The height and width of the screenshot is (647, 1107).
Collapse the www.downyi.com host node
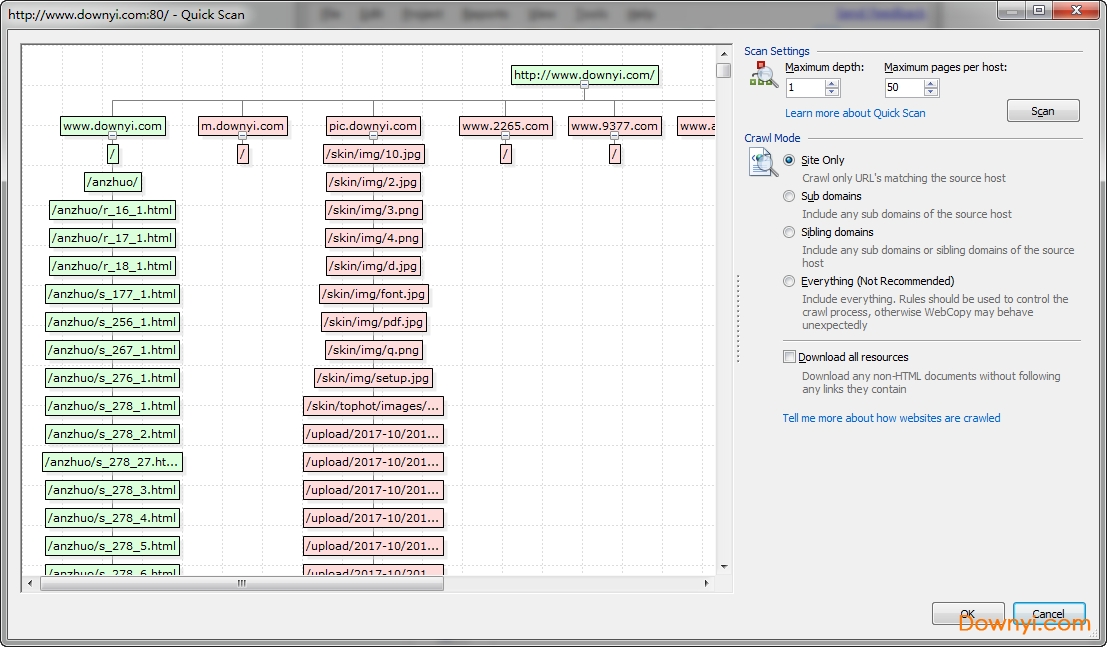[112, 136]
